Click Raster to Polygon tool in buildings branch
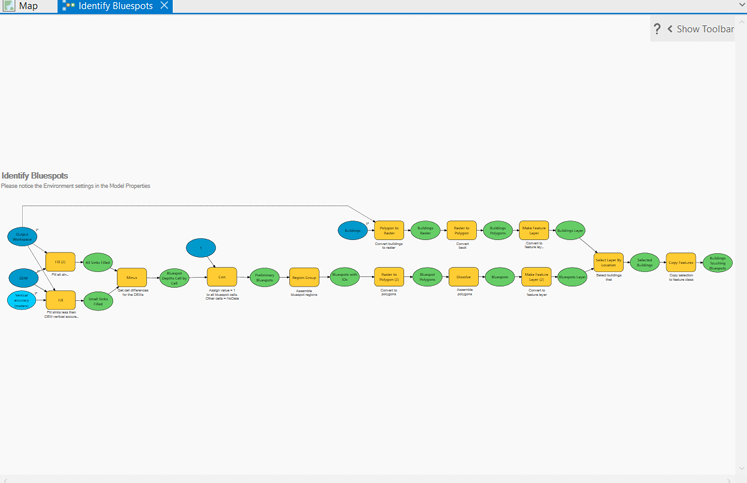This screenshot has width=747, height=483. [x=462, y=230]
